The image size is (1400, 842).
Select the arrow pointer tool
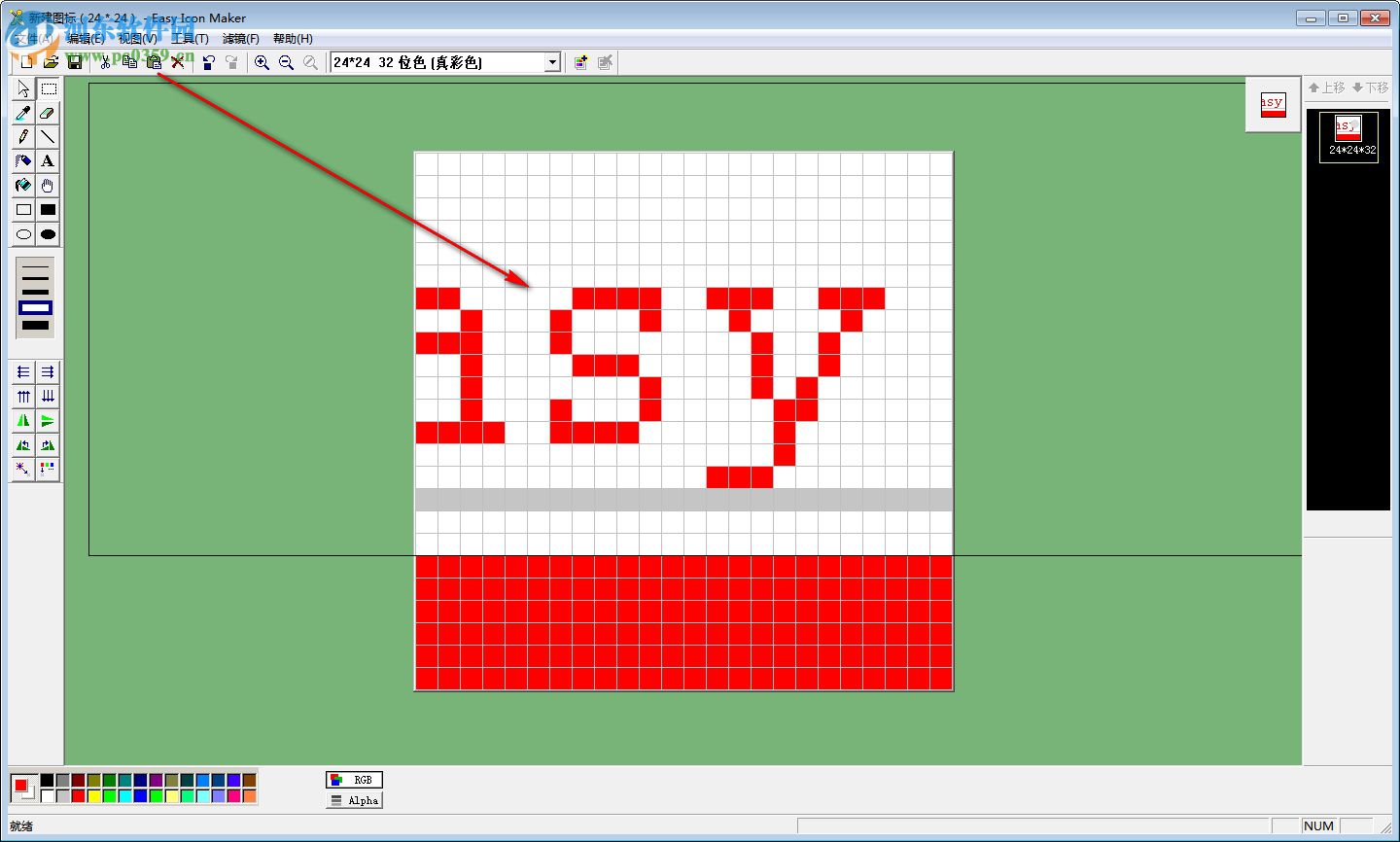pyautogui.click(x=23, y=88)
